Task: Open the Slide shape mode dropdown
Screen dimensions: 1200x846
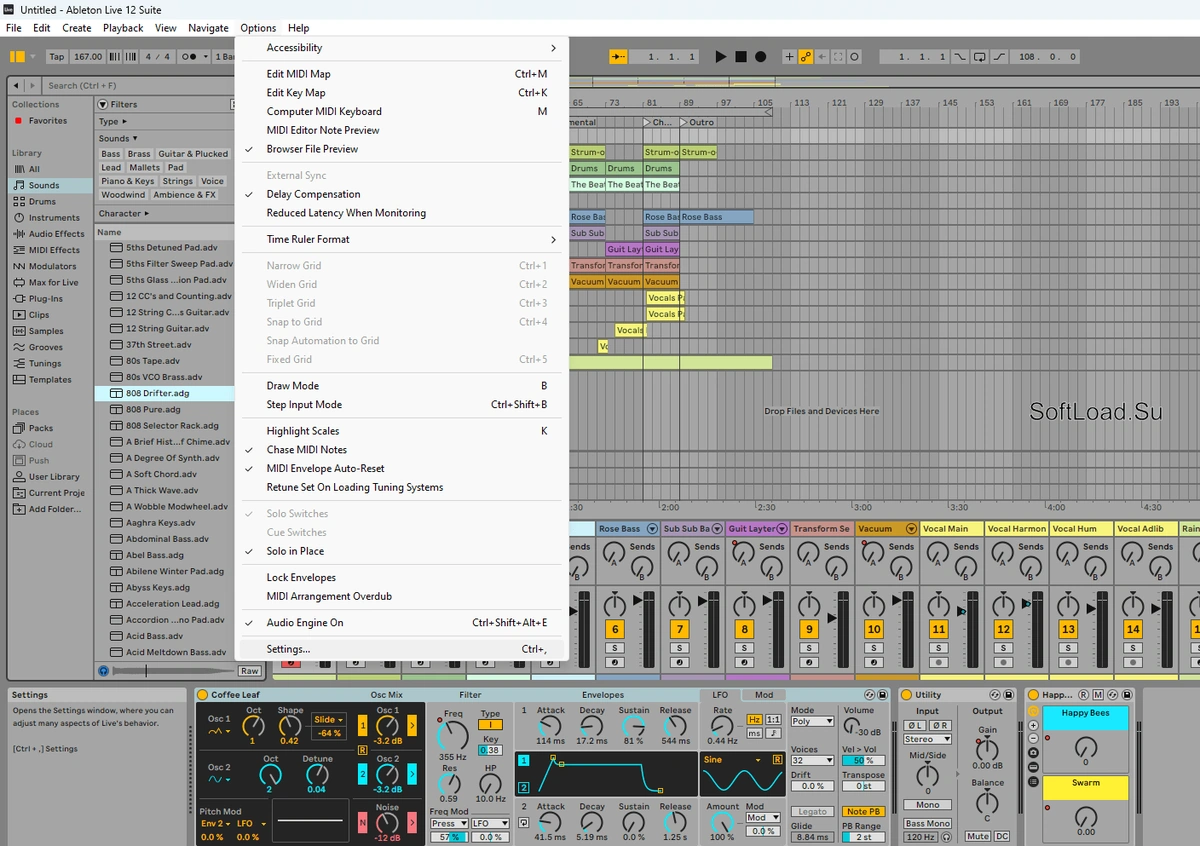Action: [328, 719]
